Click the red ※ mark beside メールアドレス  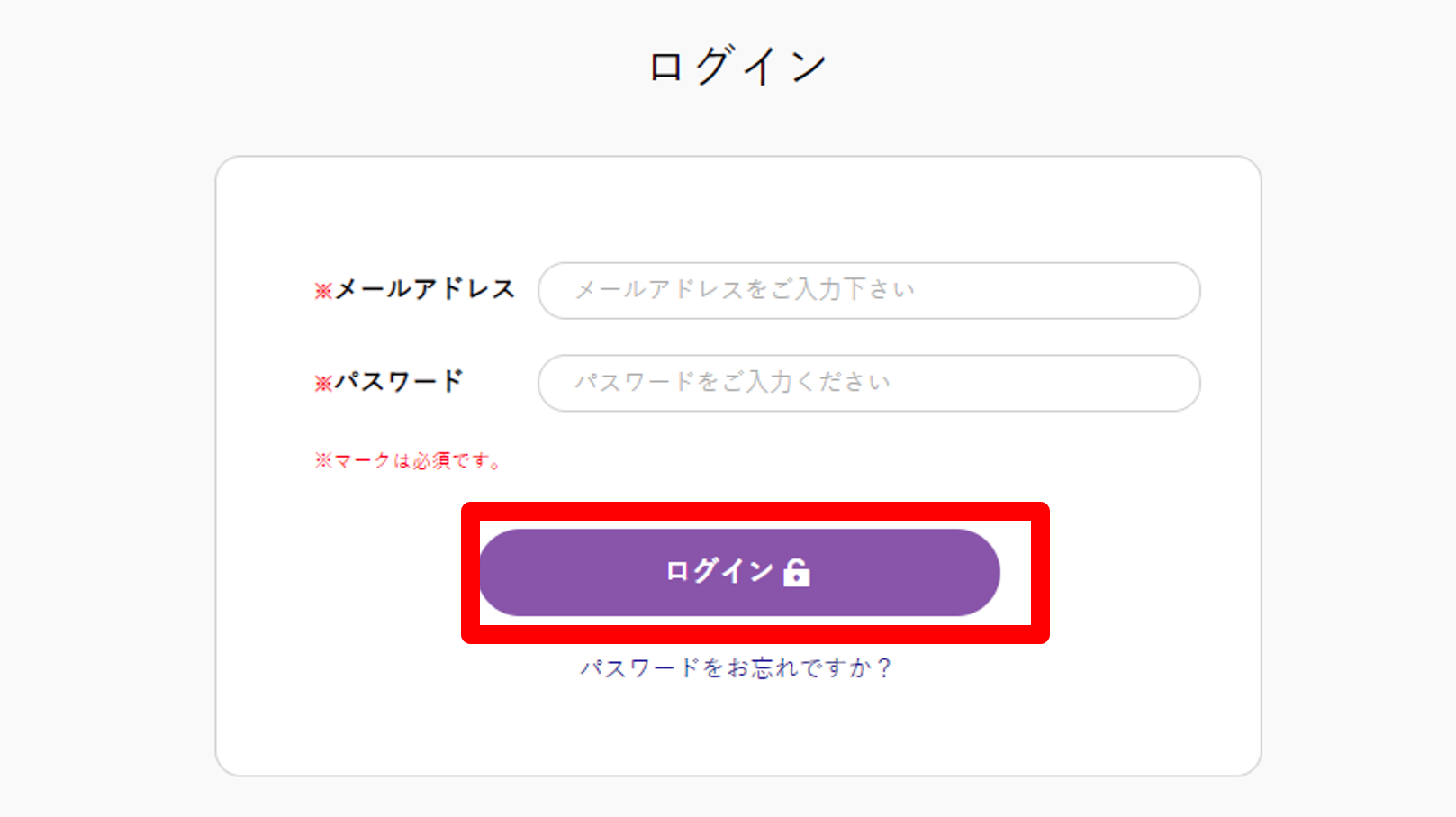coord(323,291)
